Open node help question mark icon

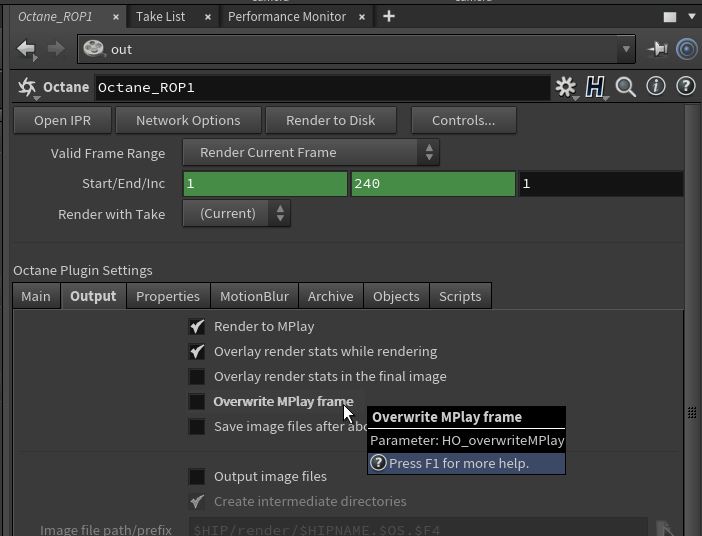coord(686,86)
